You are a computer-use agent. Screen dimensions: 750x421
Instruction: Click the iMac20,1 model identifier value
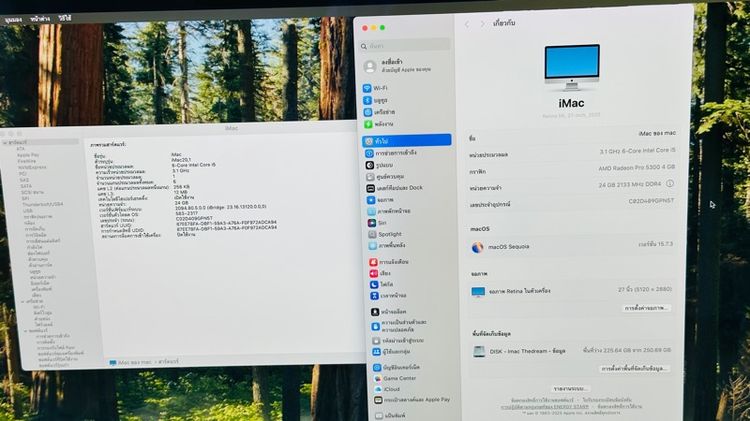coord(181,160)
